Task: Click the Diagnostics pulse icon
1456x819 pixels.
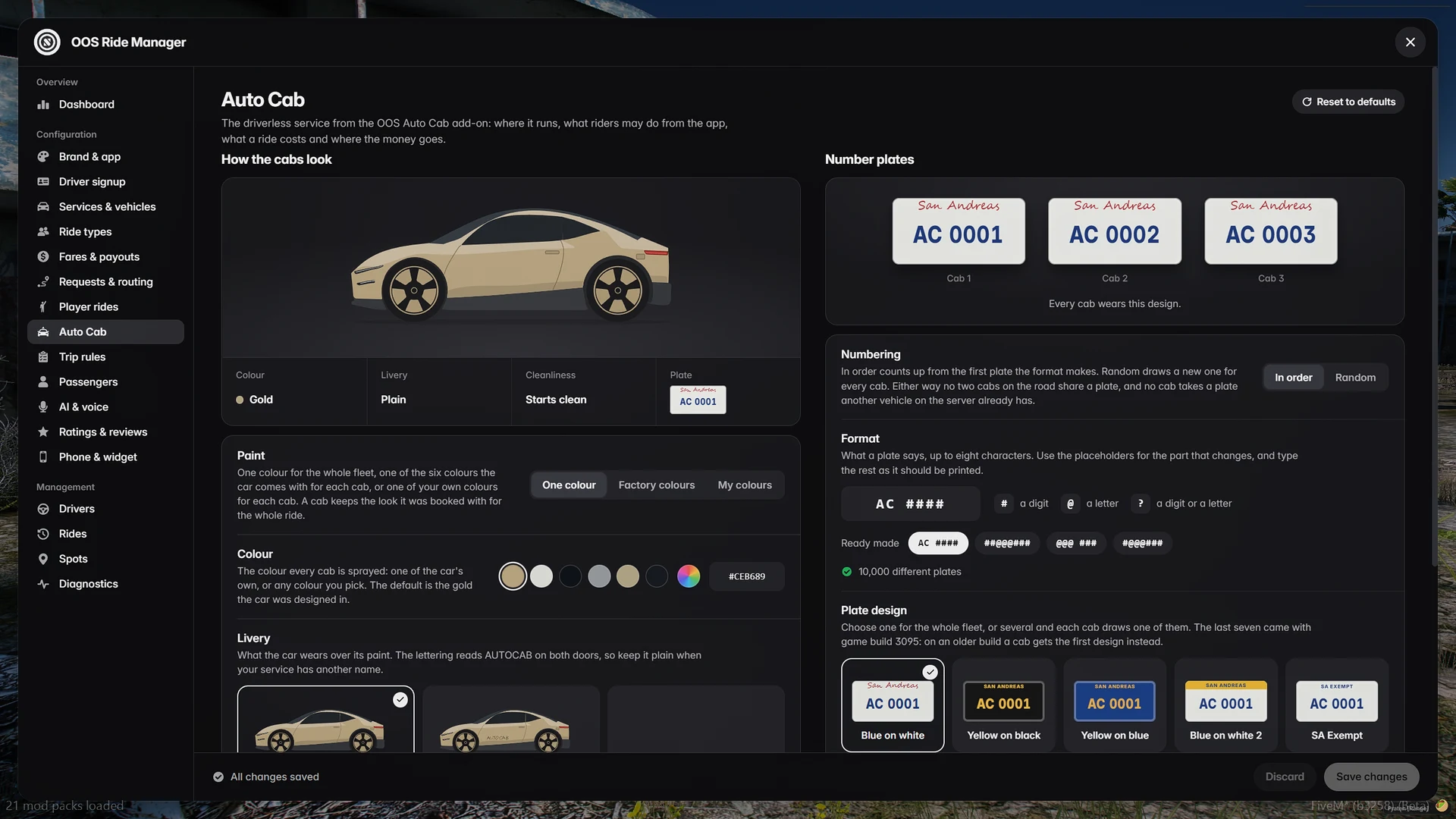Action: 43,584
